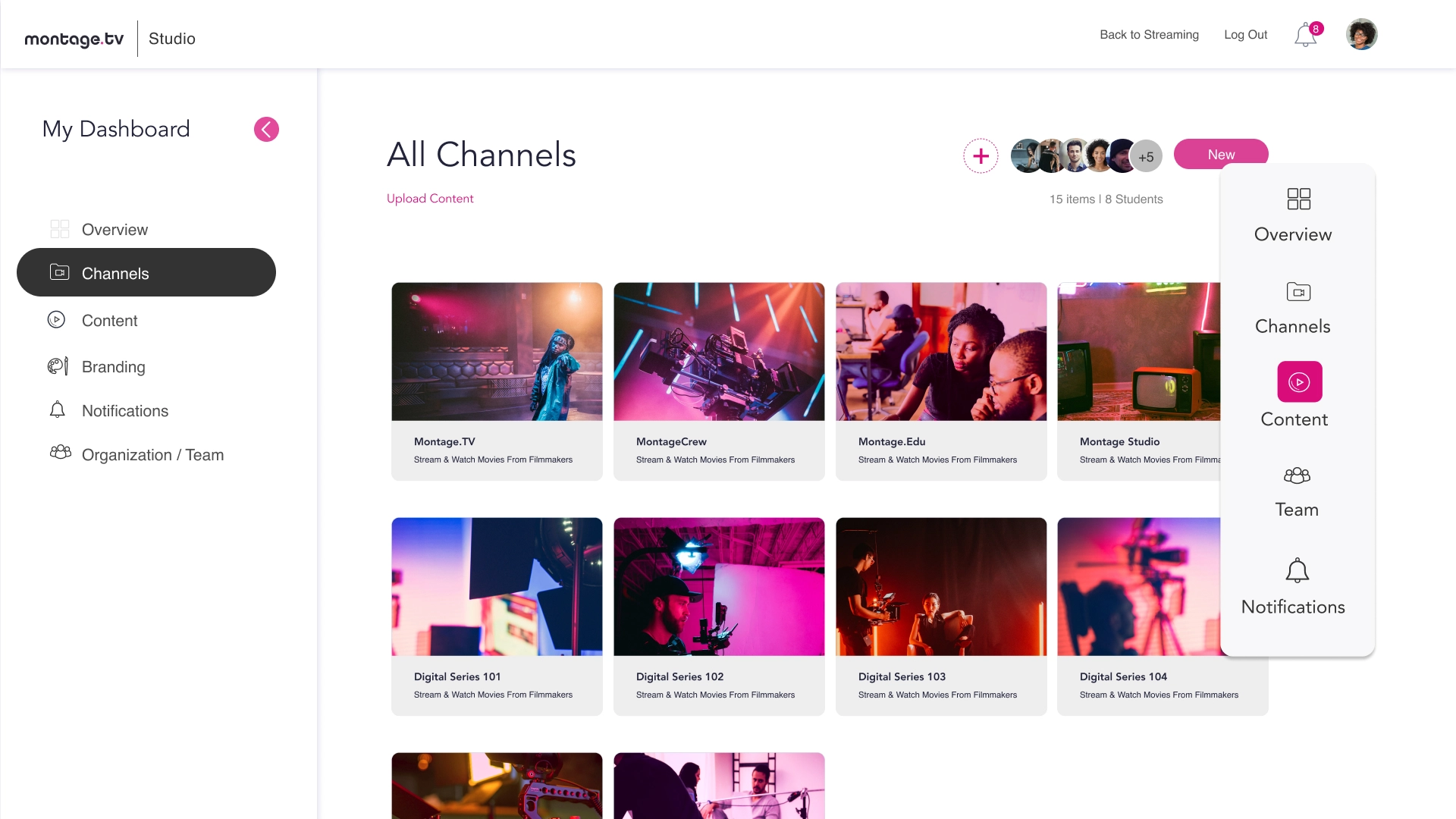Click the Channels folder icon in the floating panel
1456x819 pixels.
1298,291
